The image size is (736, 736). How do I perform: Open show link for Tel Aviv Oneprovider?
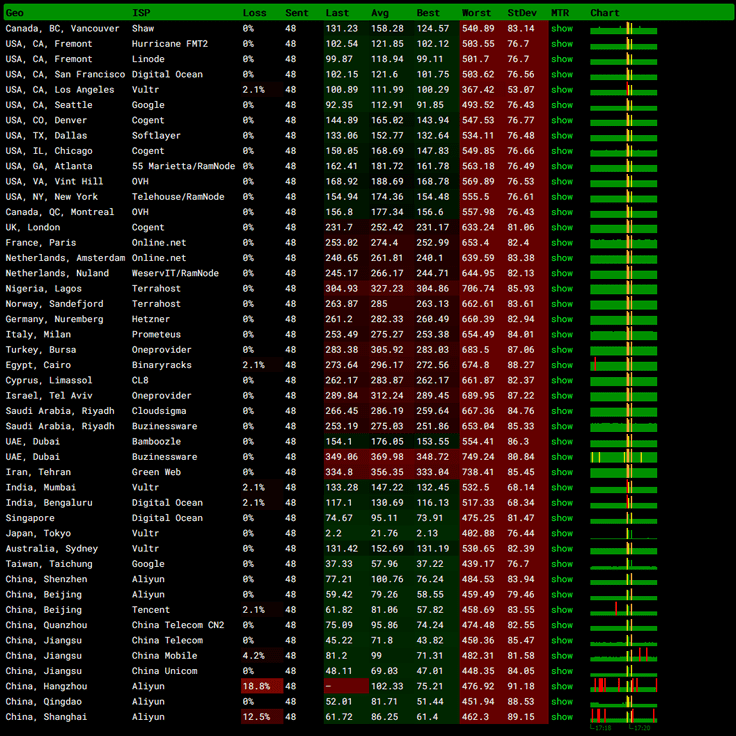click(x=562, y=396)
